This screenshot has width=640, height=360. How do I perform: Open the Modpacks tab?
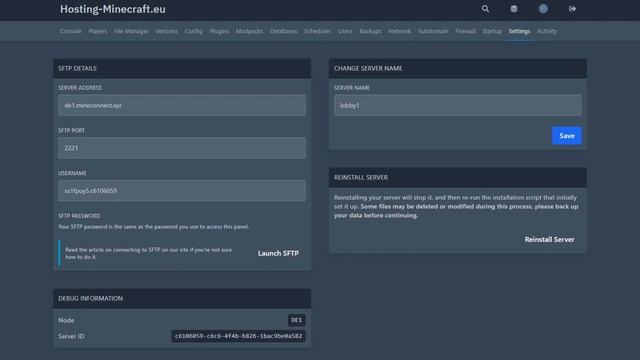[x=249, y=31]
